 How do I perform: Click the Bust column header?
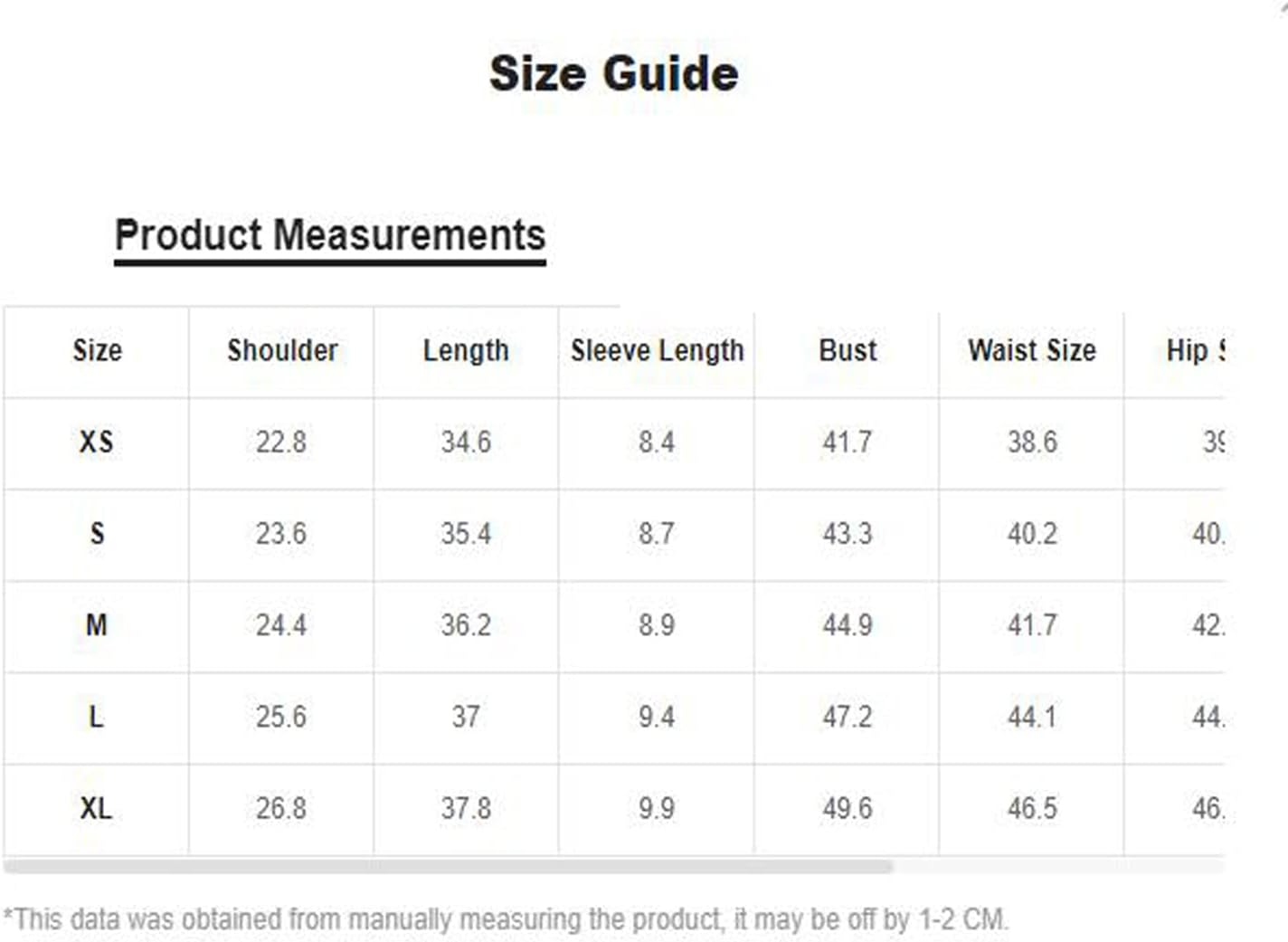pos(848,350)
